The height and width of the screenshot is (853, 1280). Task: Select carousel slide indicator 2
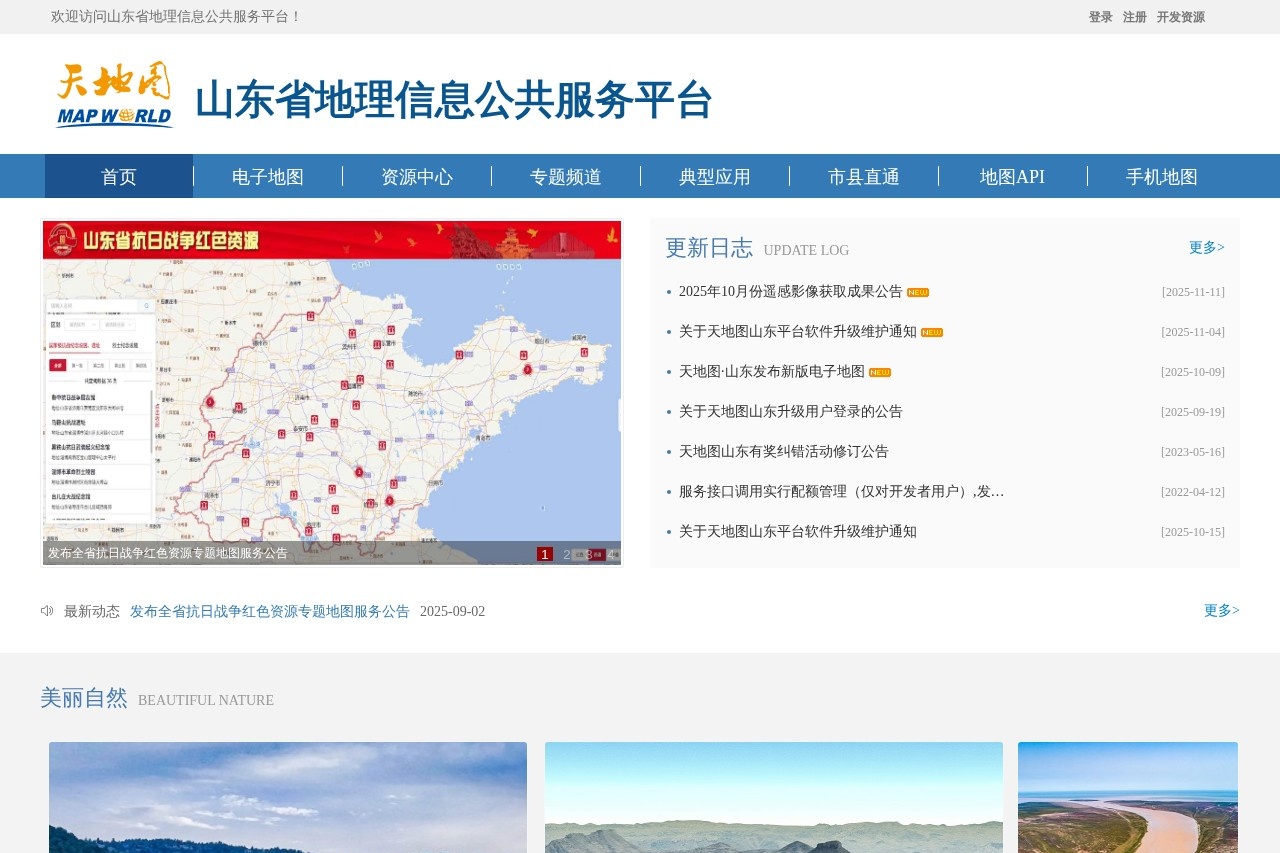[567, 553]
